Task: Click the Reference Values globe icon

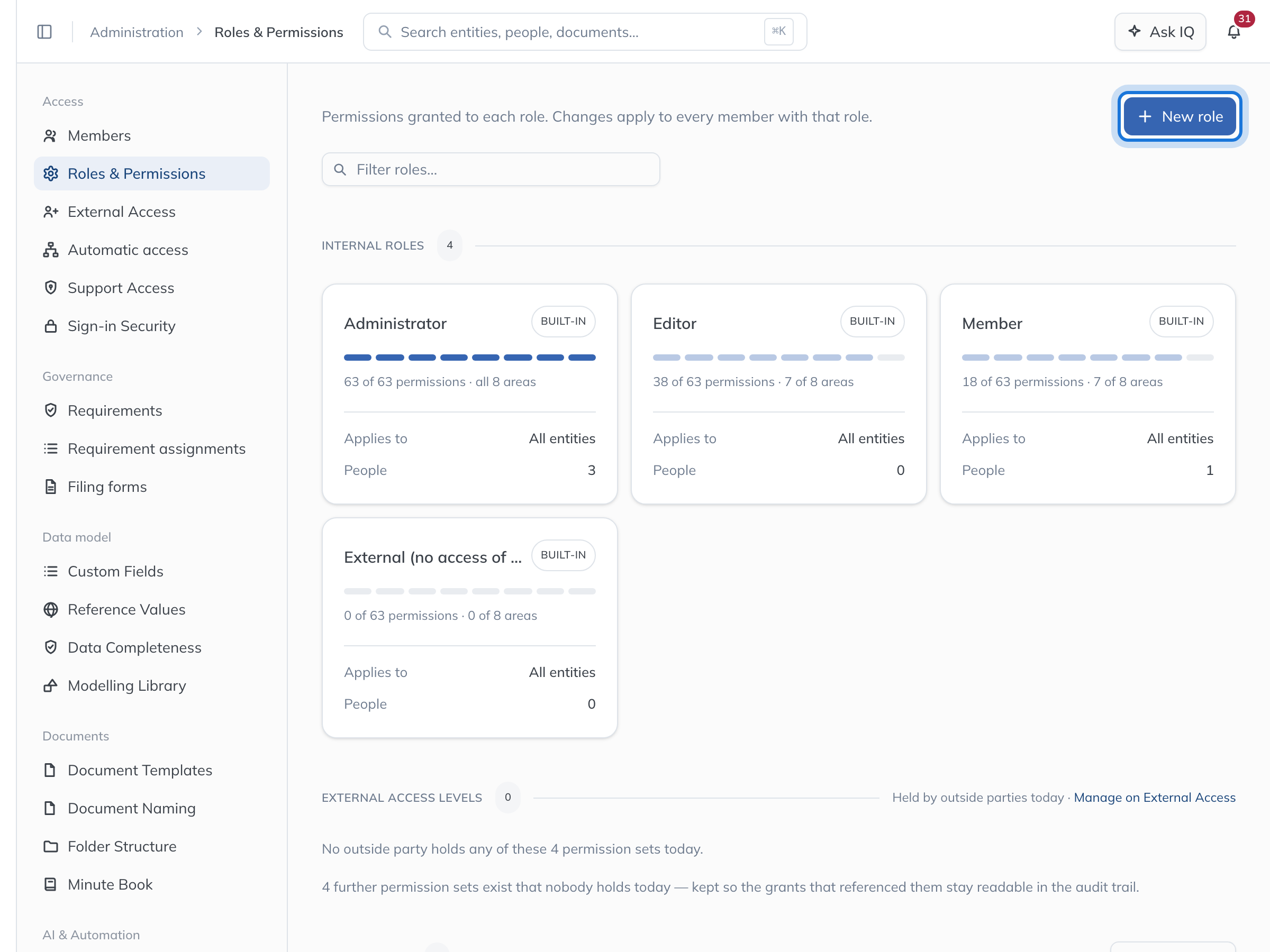Action: (x=50, y=609)
